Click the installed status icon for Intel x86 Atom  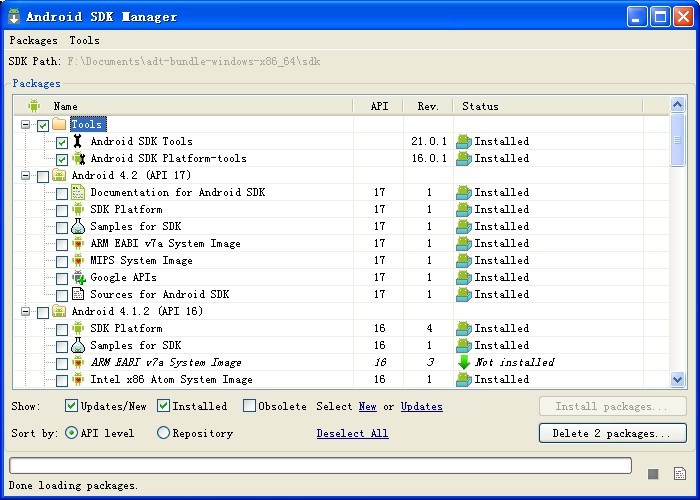tap(463, 379)
